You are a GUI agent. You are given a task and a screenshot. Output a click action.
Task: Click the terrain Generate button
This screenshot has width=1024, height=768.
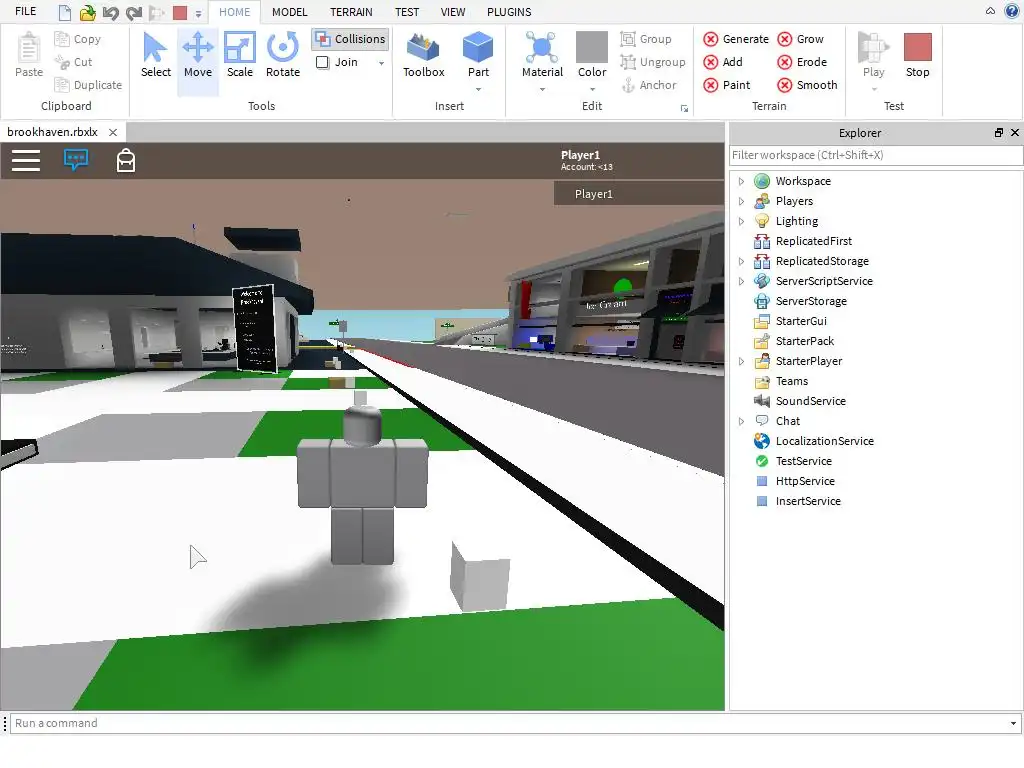pos(735,39)
